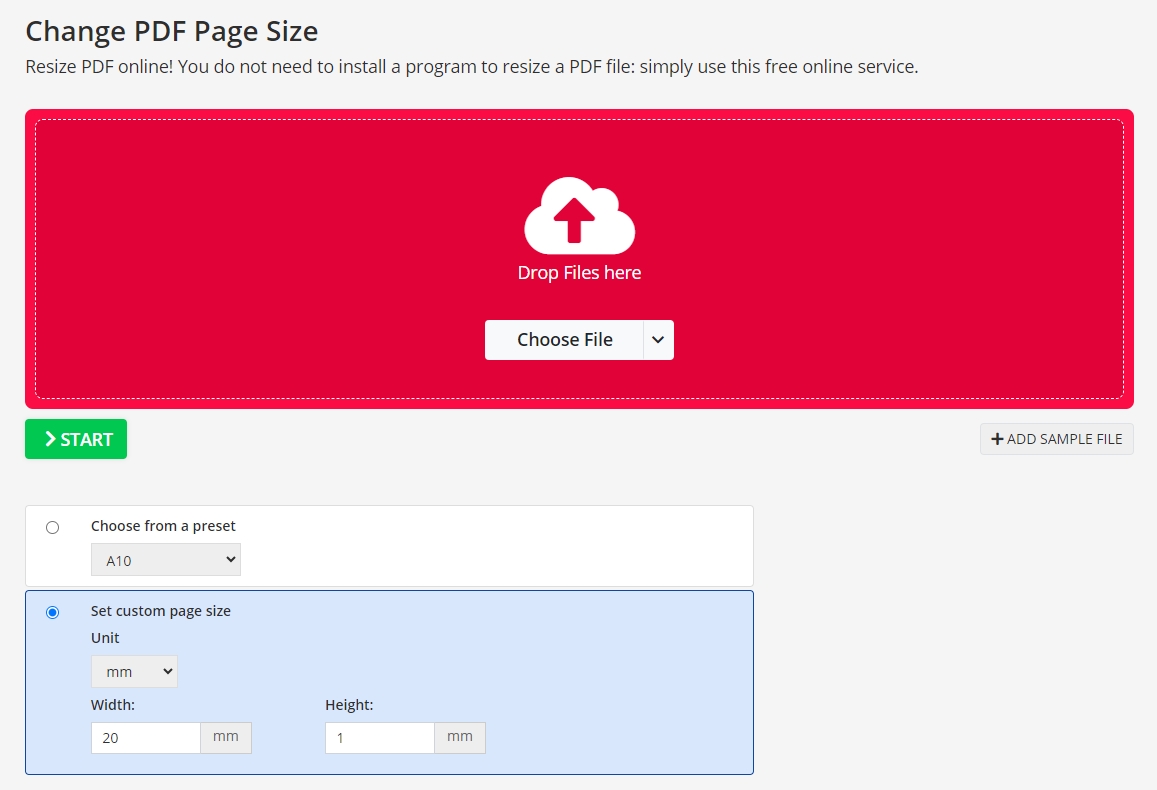This screenshot has width=1157, height=790.
Task: Click the Drop Files here label
Action: (578, 271)
